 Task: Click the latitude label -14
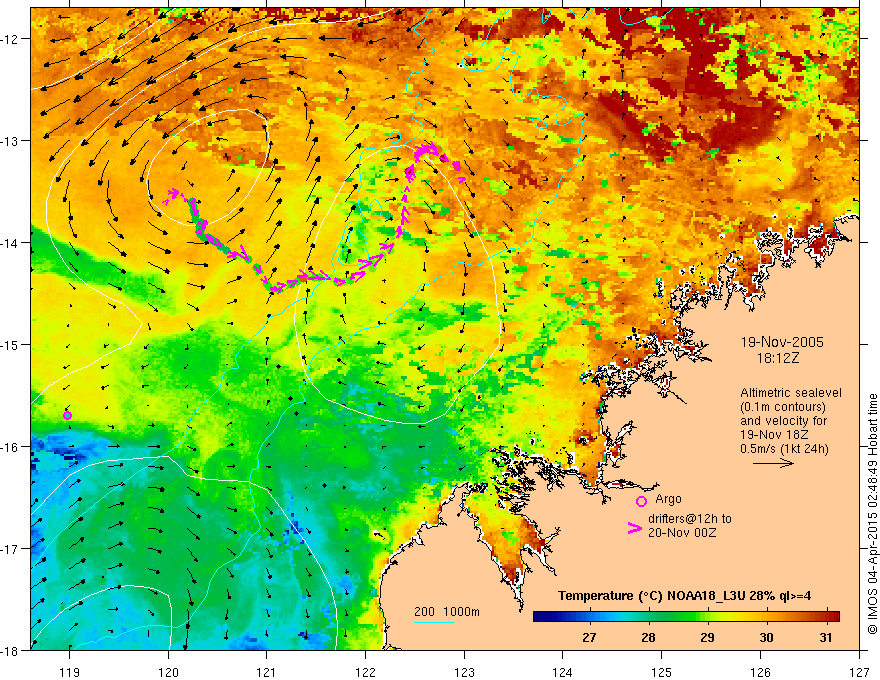coord(11,242)
